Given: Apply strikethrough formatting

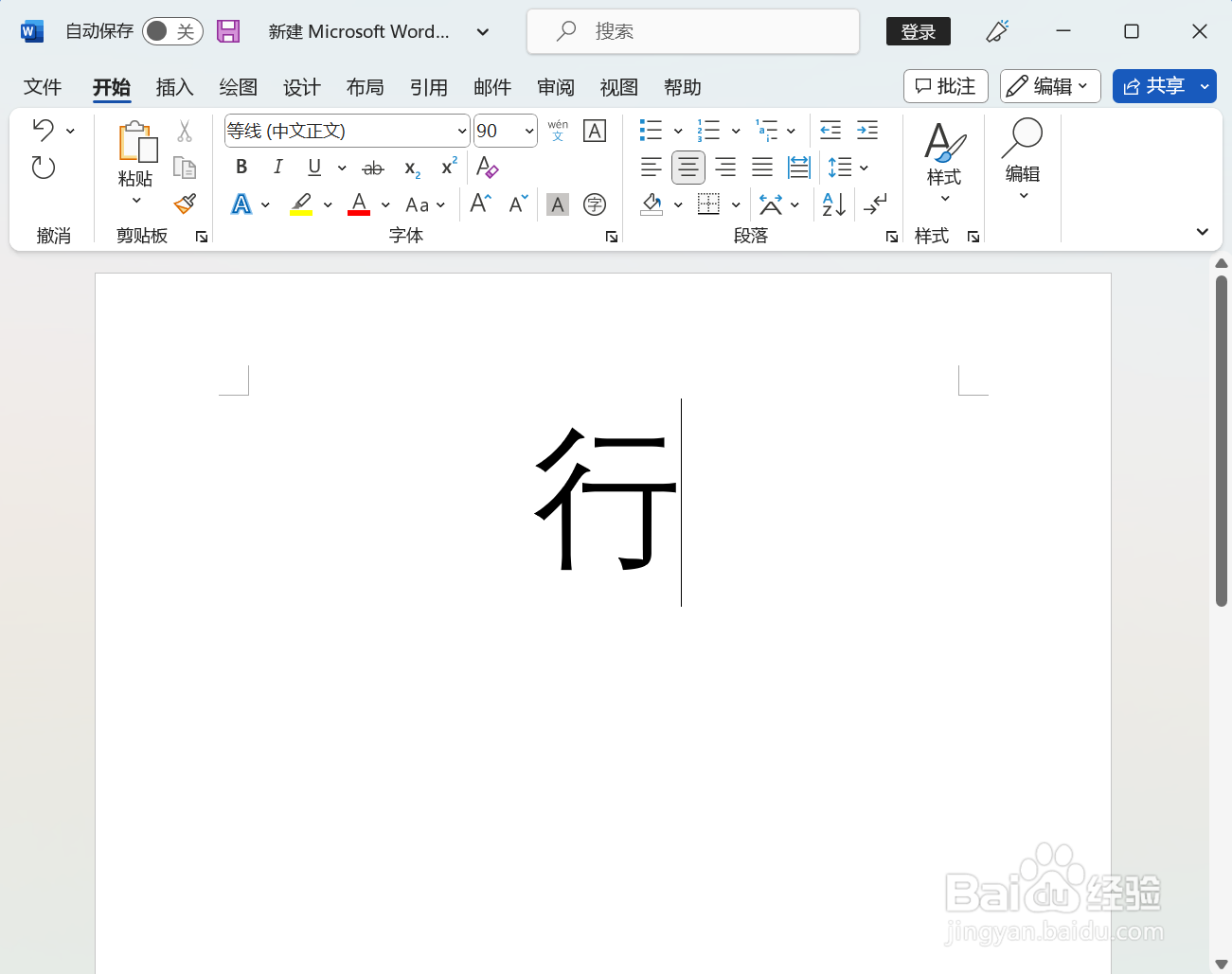Looking at the screenshot, I should [x=372, y=168].
